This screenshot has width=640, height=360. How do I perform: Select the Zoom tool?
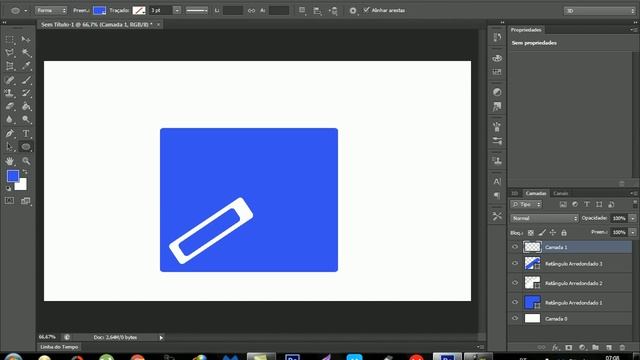pos(26,161)
